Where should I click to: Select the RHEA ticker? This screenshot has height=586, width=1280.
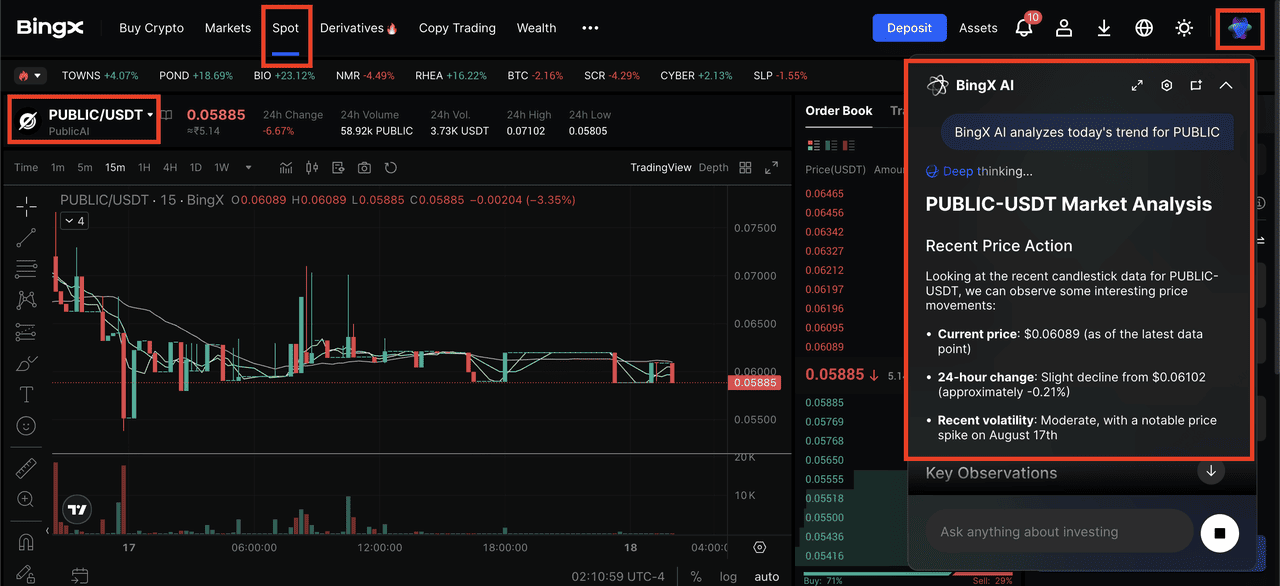point(451,76)
